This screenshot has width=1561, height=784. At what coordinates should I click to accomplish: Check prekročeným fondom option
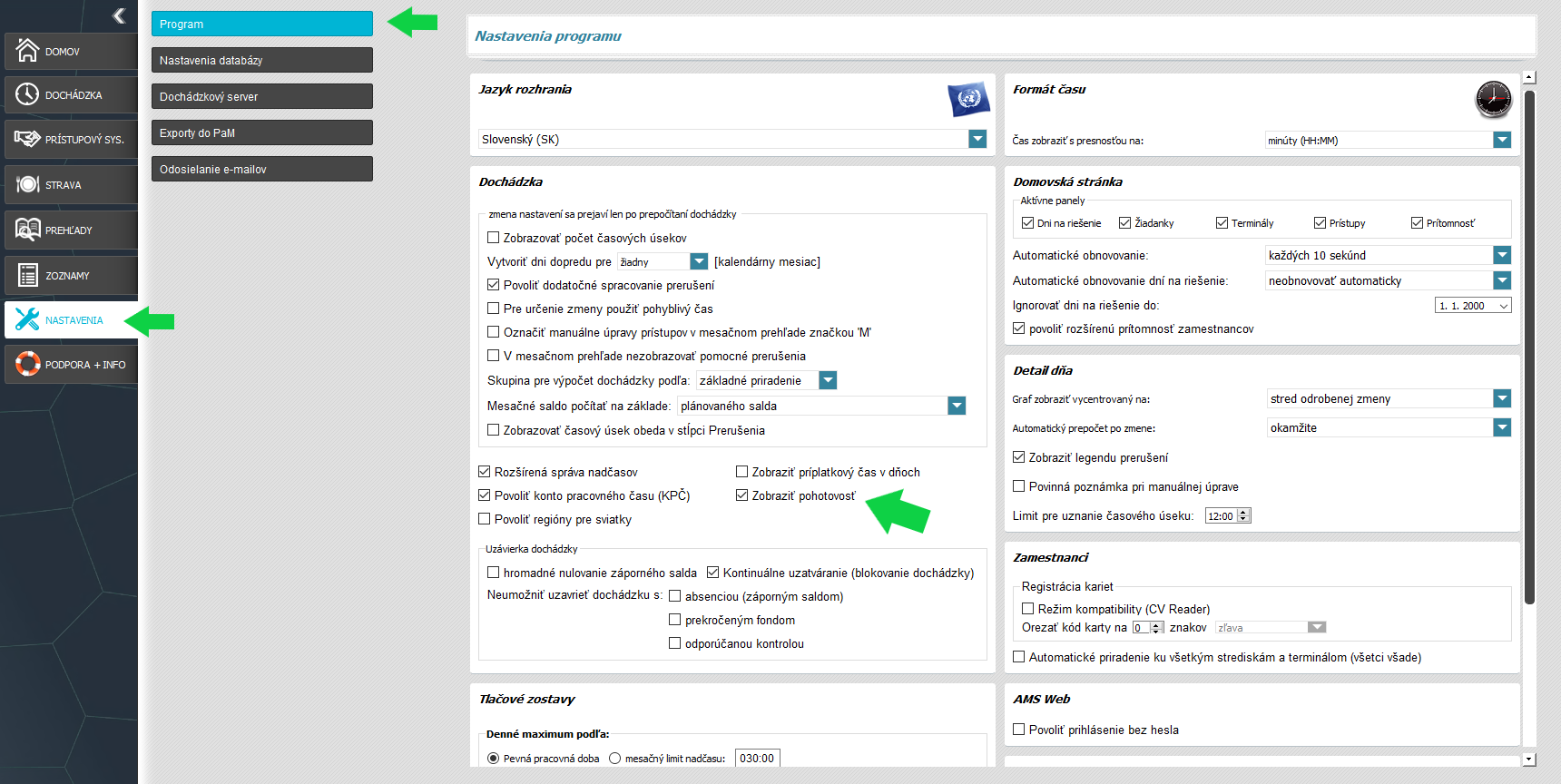click(x=675, y=620)
